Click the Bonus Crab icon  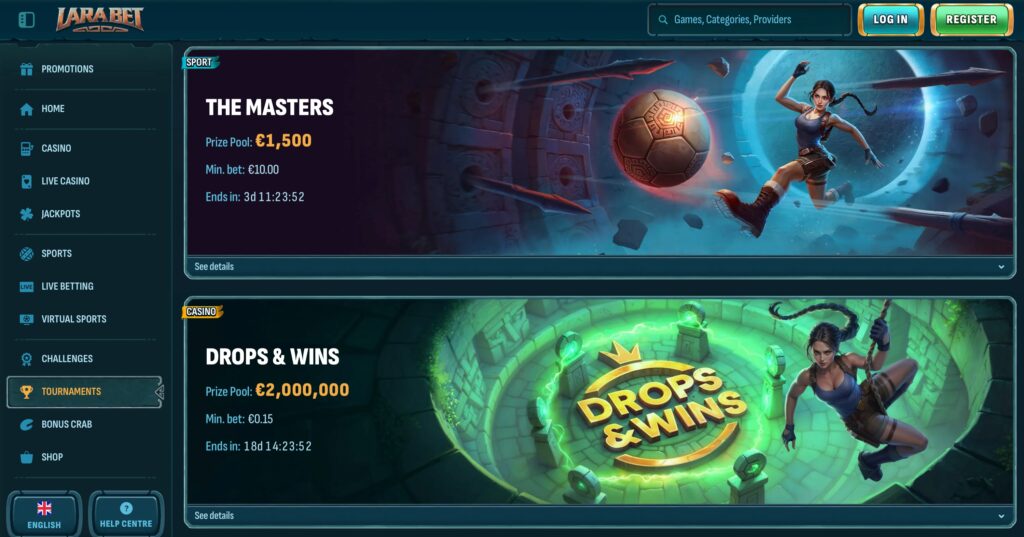(x=26, y=425)
